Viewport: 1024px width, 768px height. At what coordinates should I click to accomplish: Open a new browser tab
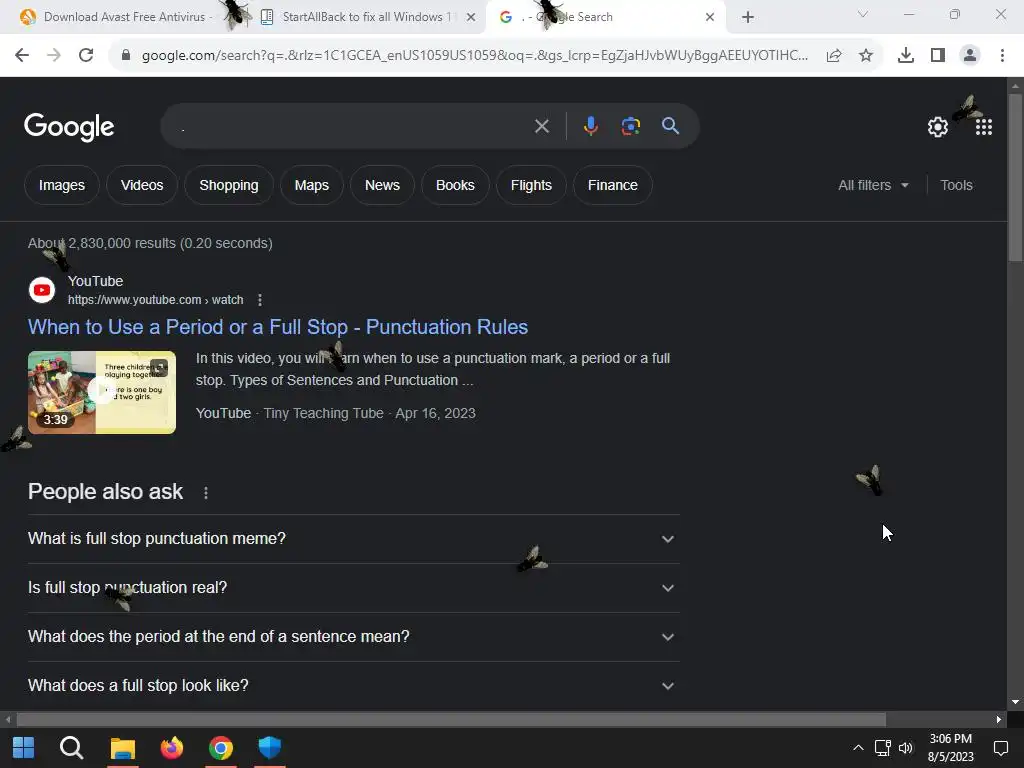click(x=748, y=17)
